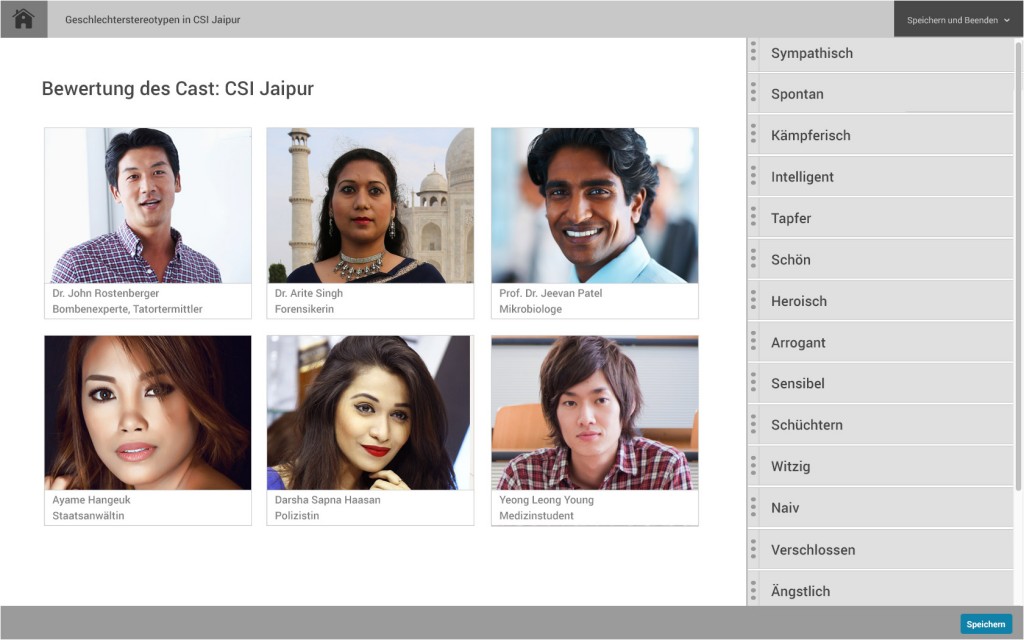Grab the drag handle of Schüchtern
Viewport: 1024px width, 640px height.
[753, 424]
